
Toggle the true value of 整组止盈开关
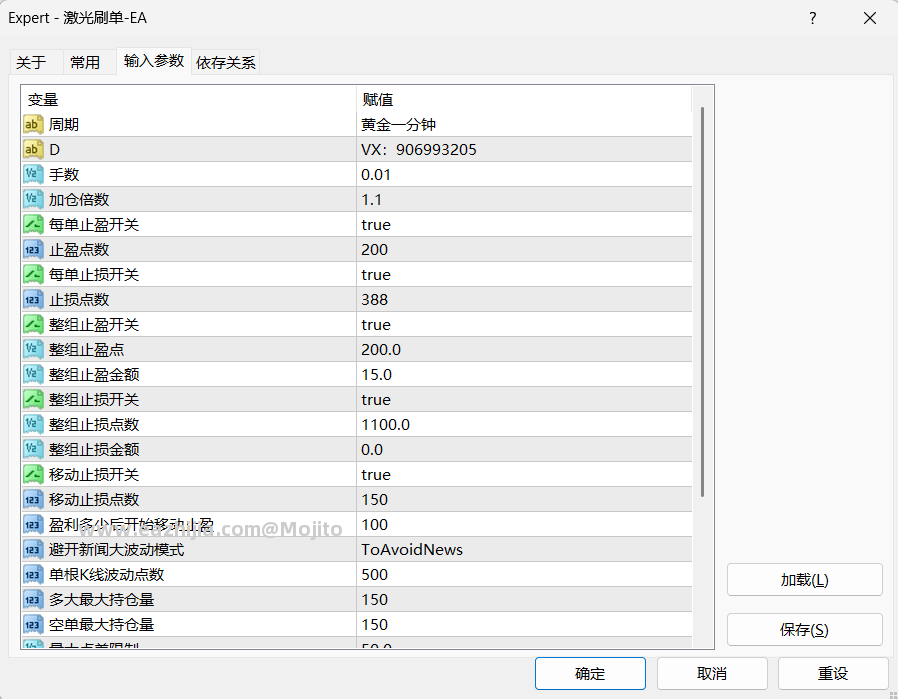point(524,325)
